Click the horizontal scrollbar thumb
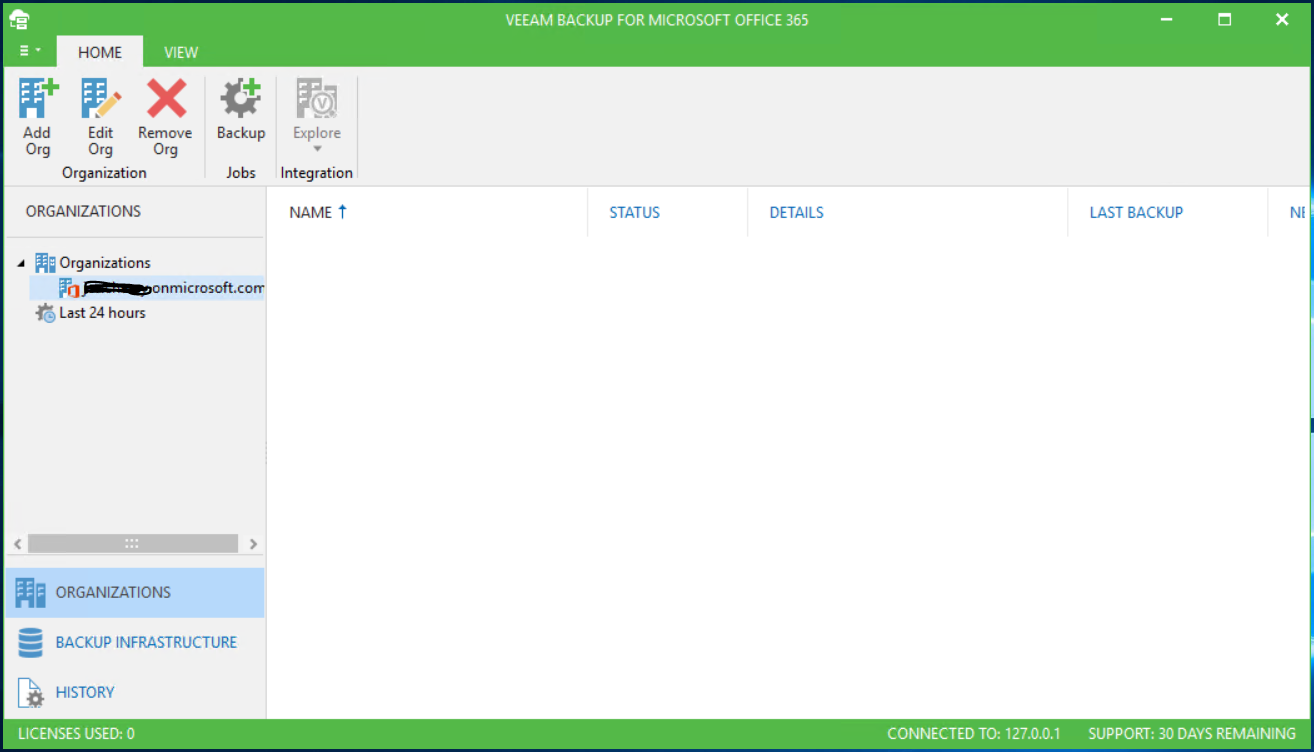This screenshot has height=752, width=1314. click(133, 544)
